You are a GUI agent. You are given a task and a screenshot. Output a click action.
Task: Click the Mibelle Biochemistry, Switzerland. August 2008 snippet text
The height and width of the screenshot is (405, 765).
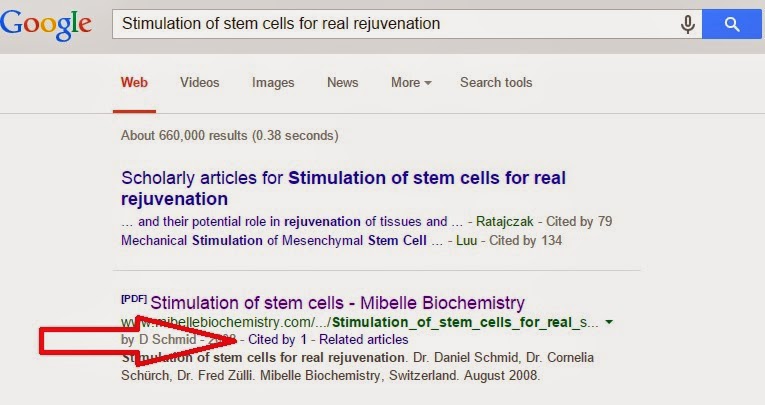[x=400, y=376]
